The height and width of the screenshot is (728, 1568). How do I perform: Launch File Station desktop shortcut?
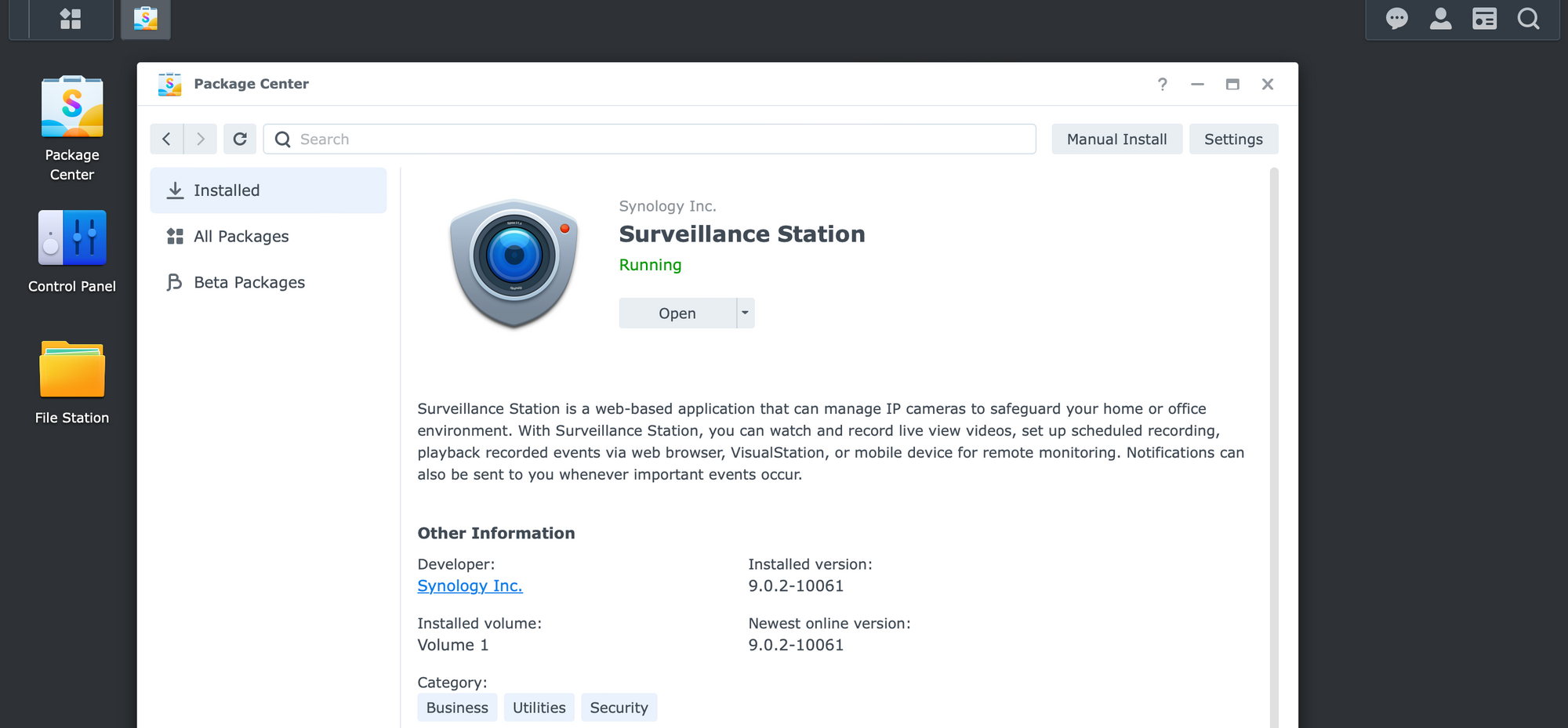click(72, 383)
